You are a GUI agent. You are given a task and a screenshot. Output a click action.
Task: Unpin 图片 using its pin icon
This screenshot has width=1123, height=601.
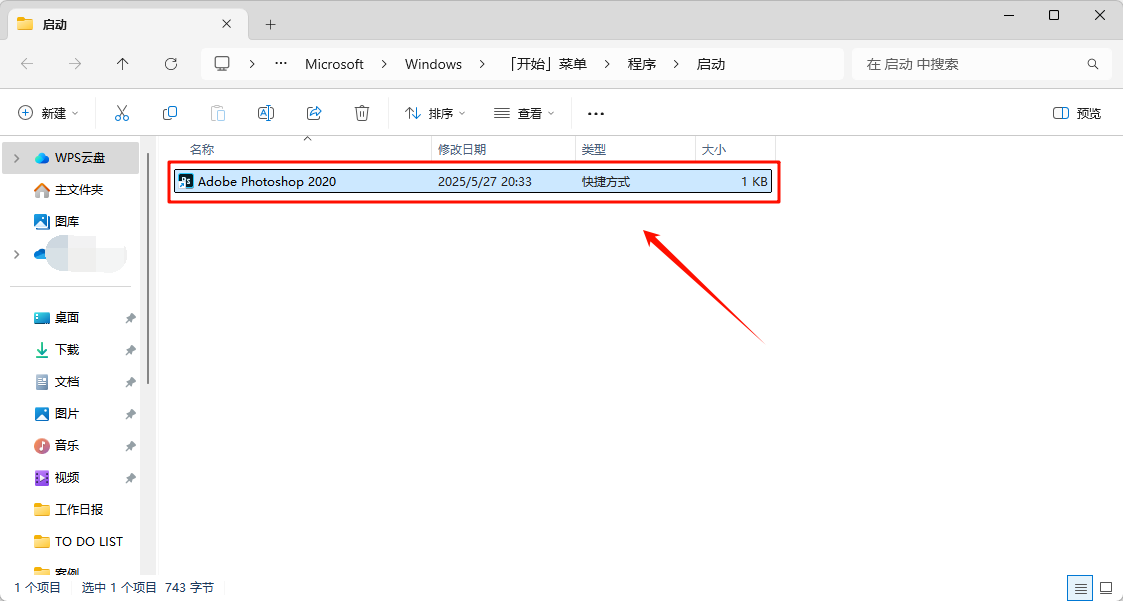130,414
